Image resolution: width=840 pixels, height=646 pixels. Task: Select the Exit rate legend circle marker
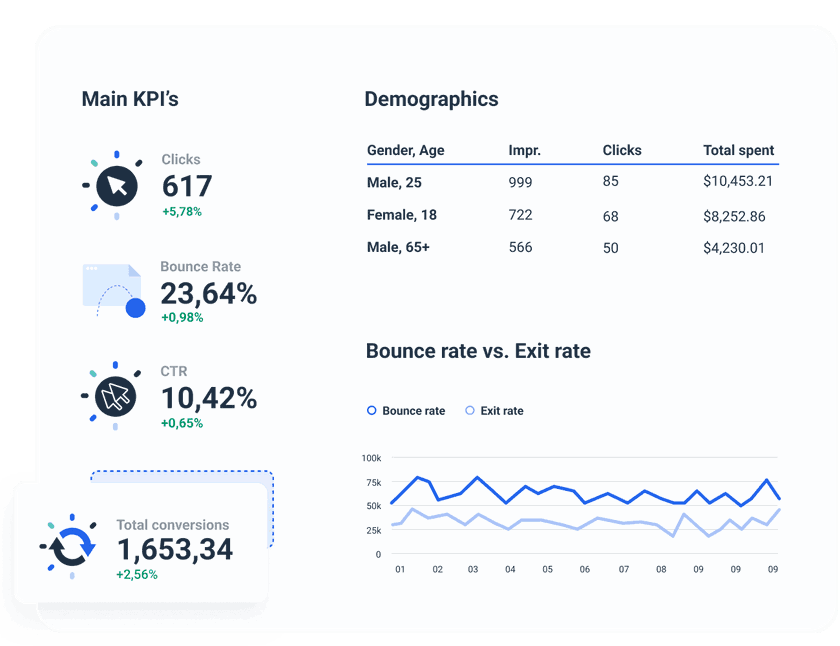tap(469, 410)
